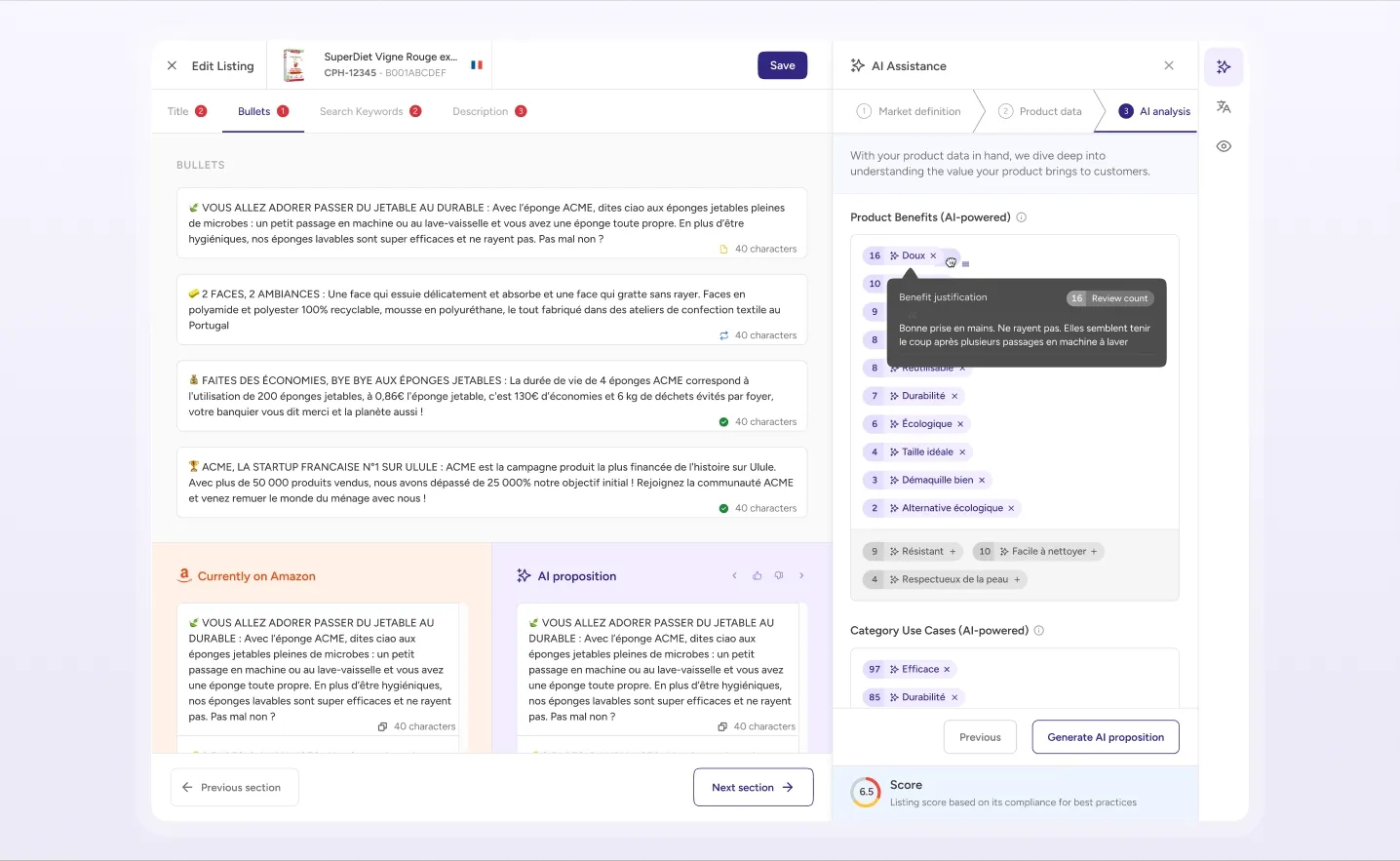Show next AI proposition with right chevron
Image resolution: width=1400 pixels, height=861 pixels.
coord(801,575)
